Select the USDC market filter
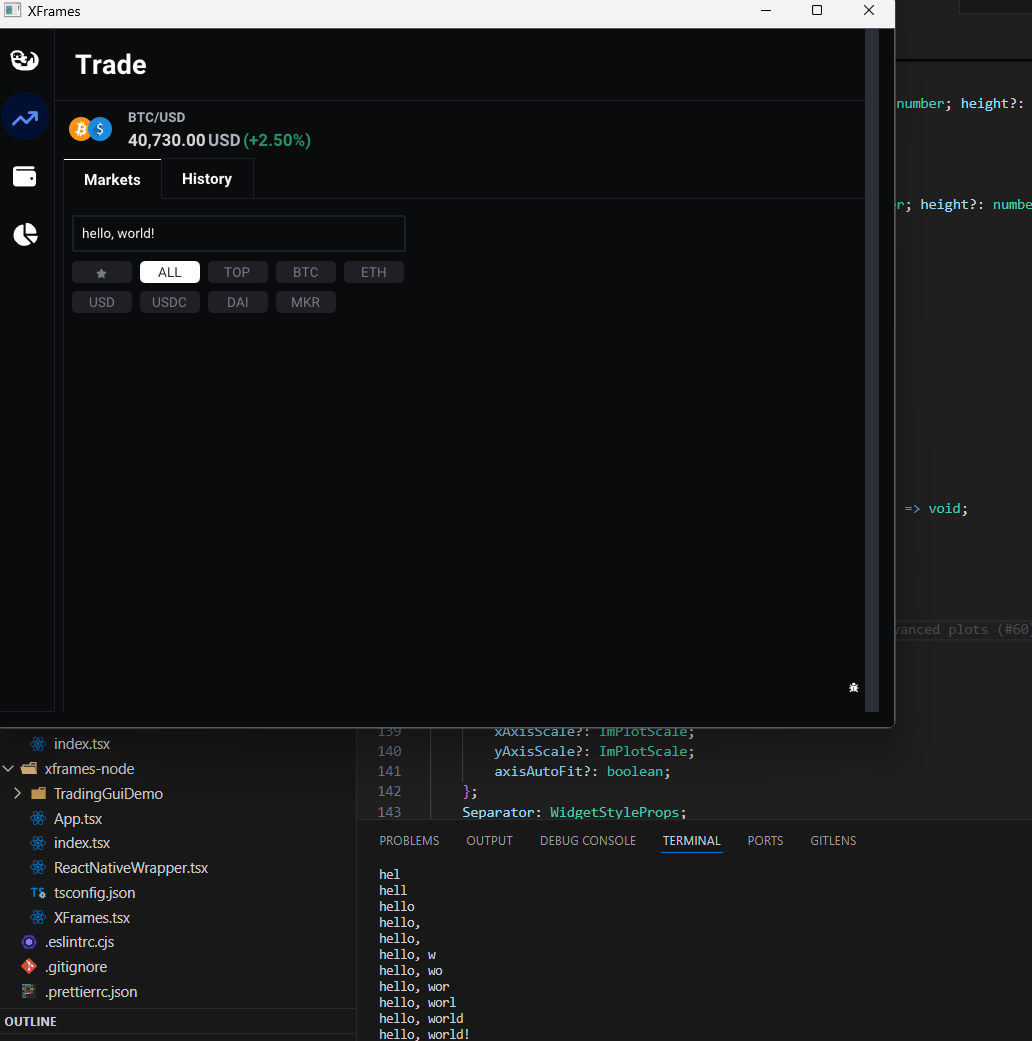 point(169,302)
